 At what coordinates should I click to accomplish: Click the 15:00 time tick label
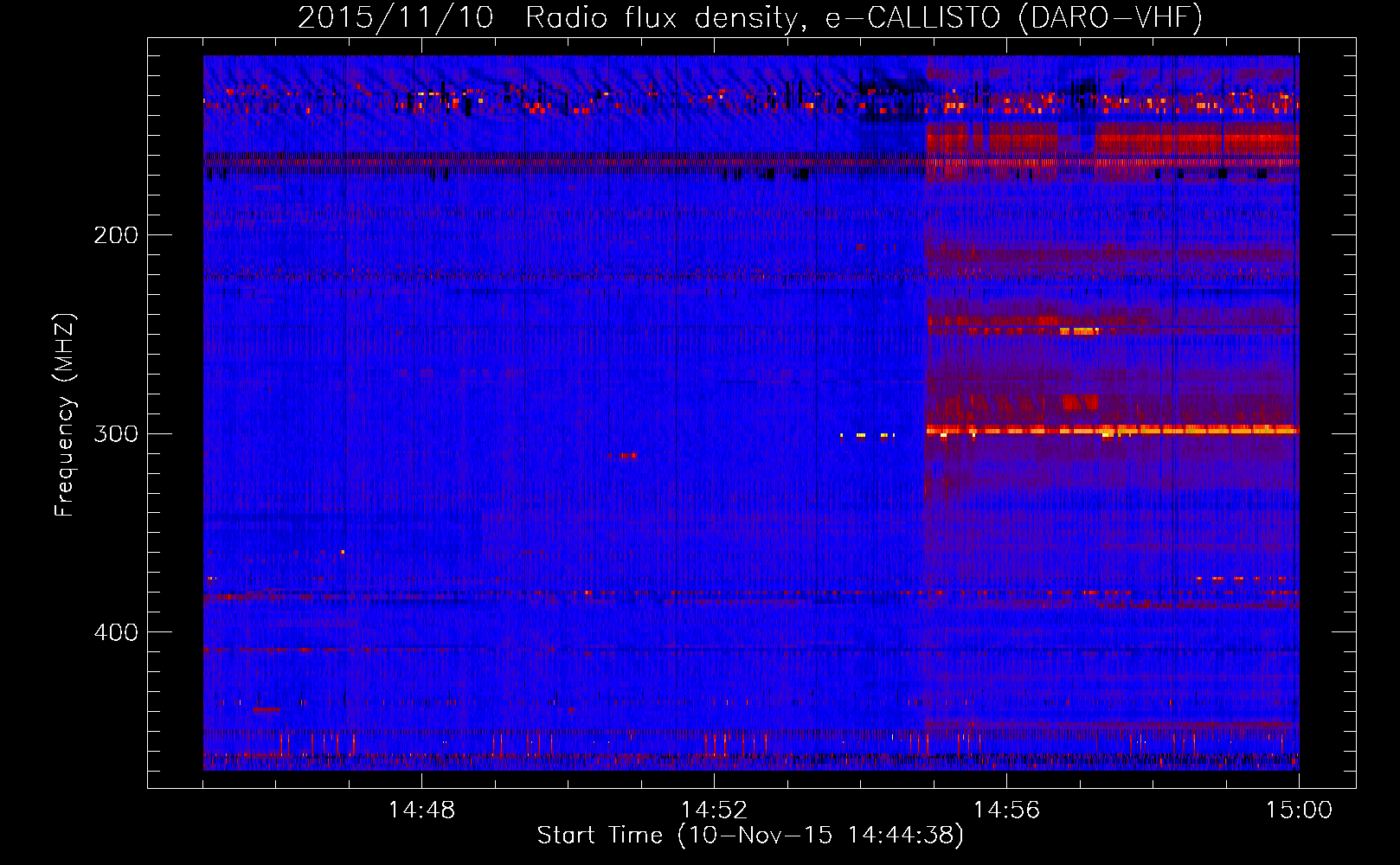(x=1299, y=811)
